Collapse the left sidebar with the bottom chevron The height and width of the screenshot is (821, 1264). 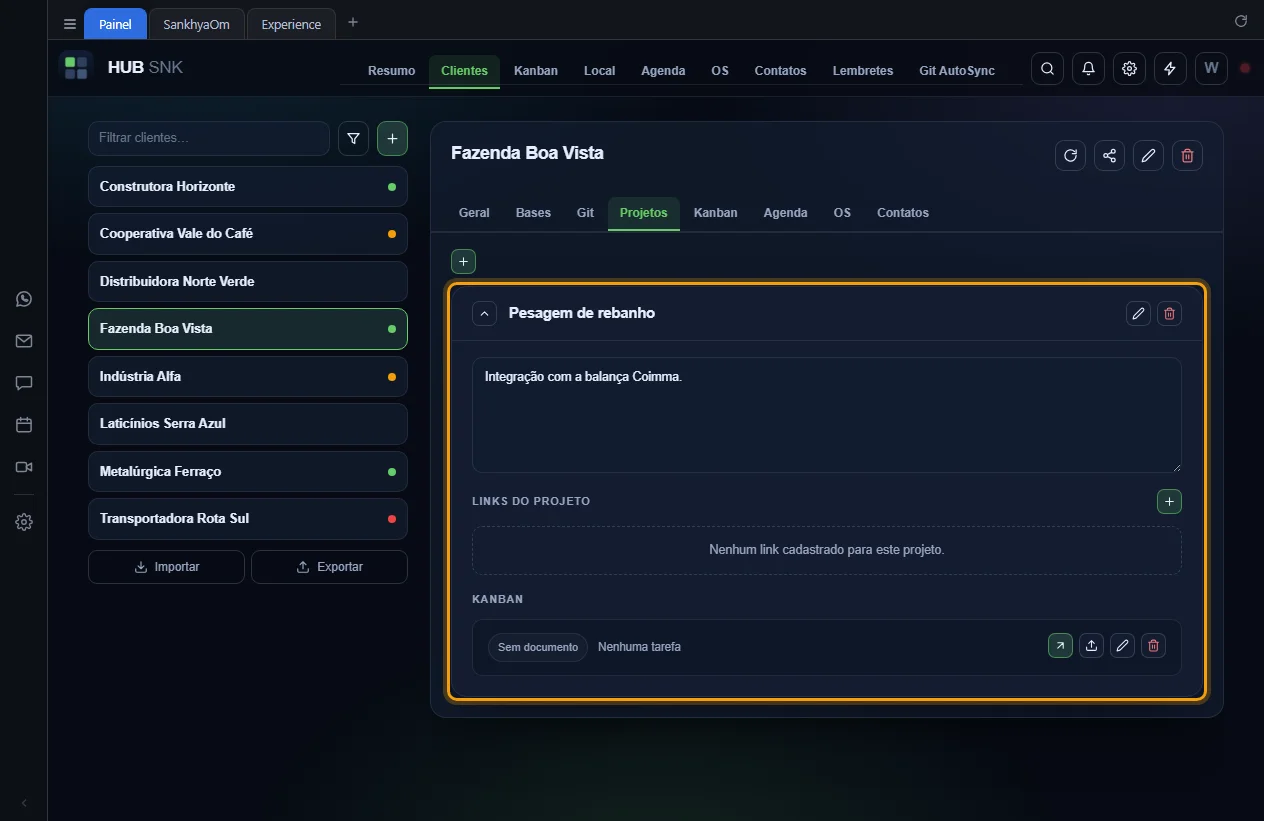[x=24, y=802]
